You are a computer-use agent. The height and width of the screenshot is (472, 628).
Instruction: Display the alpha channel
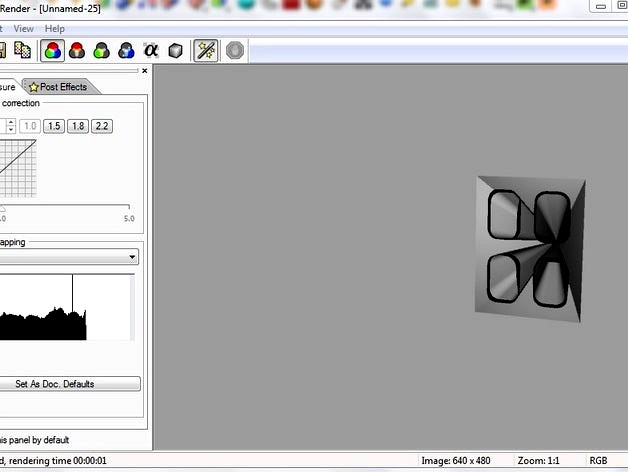[x=151, y=50]
